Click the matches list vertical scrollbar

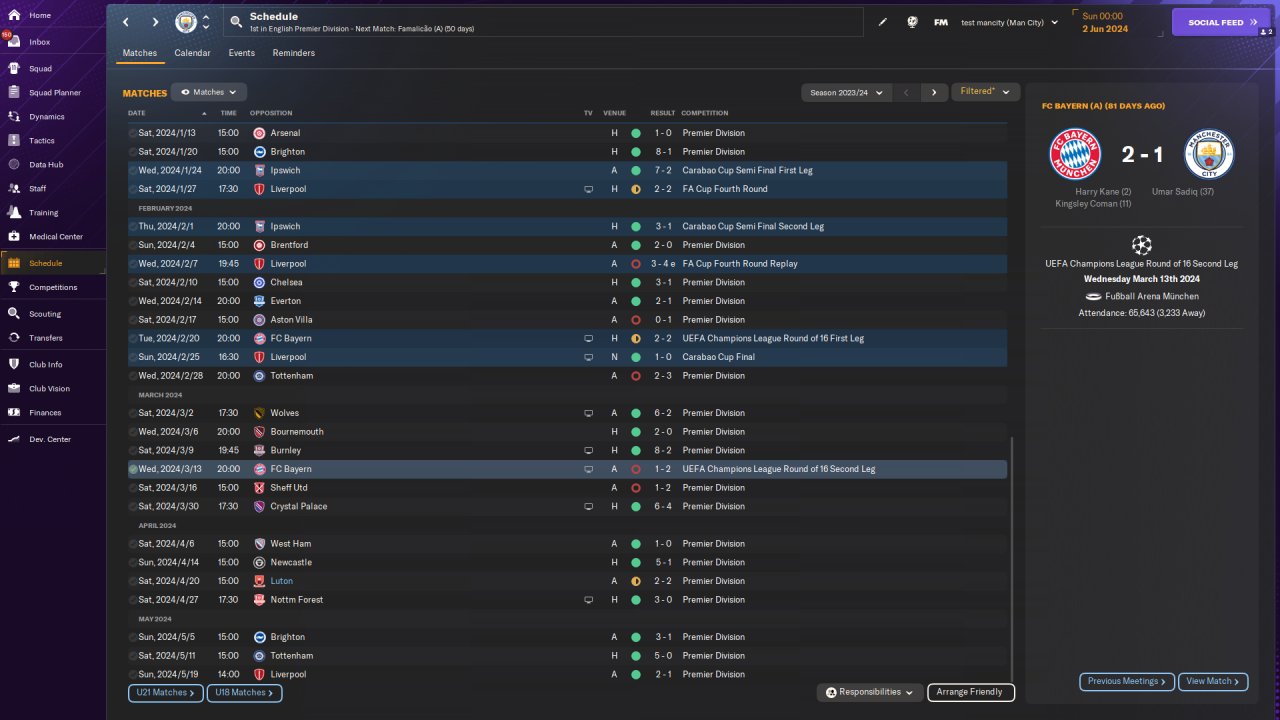[1012, 558]
